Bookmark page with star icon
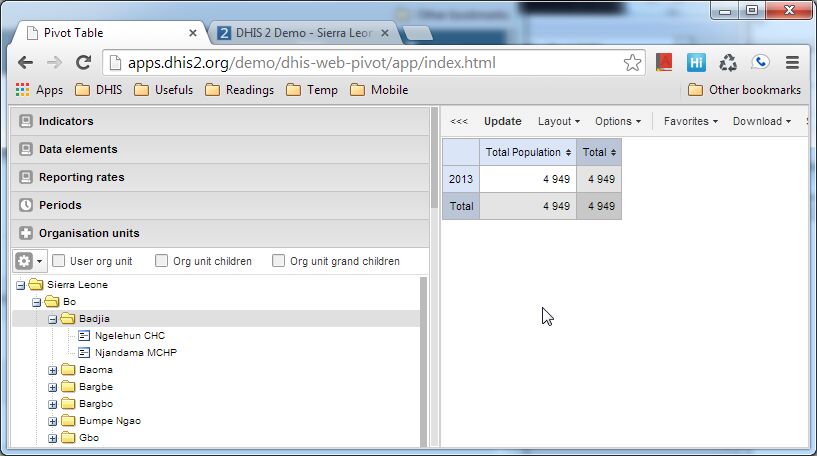The image size is (817, 456). [x=632, y=63]
